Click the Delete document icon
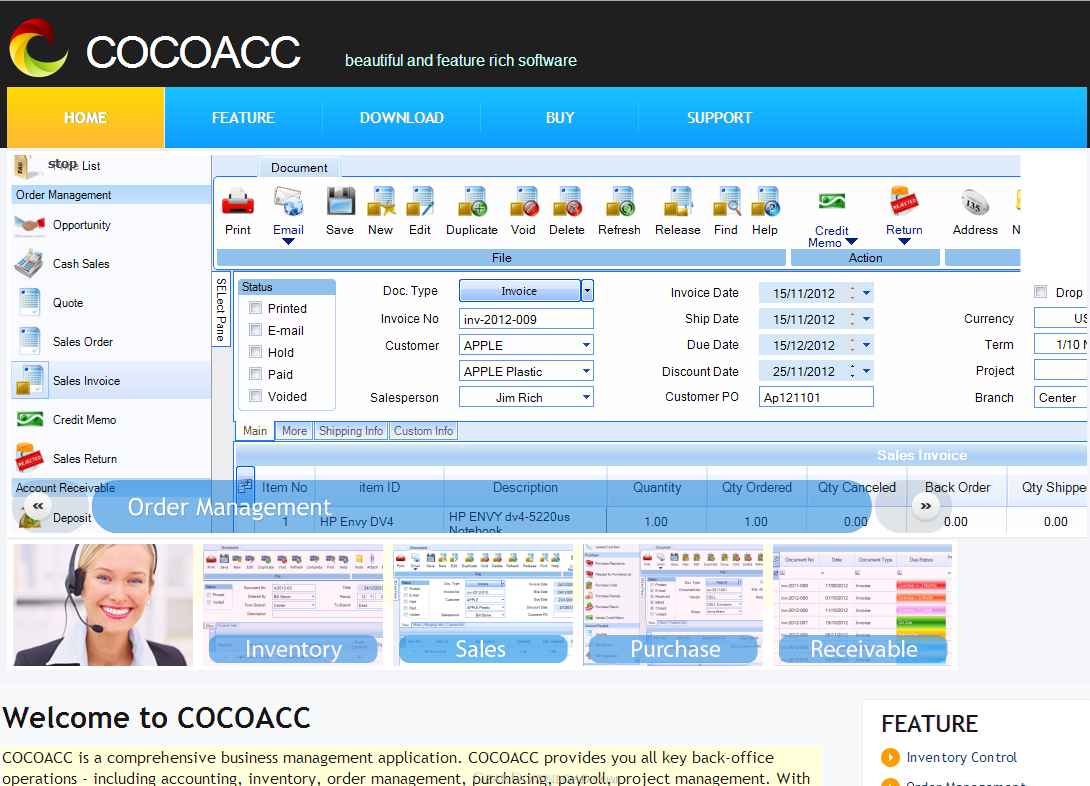This screenshot has height=786, width=1090. coord(567,202)
